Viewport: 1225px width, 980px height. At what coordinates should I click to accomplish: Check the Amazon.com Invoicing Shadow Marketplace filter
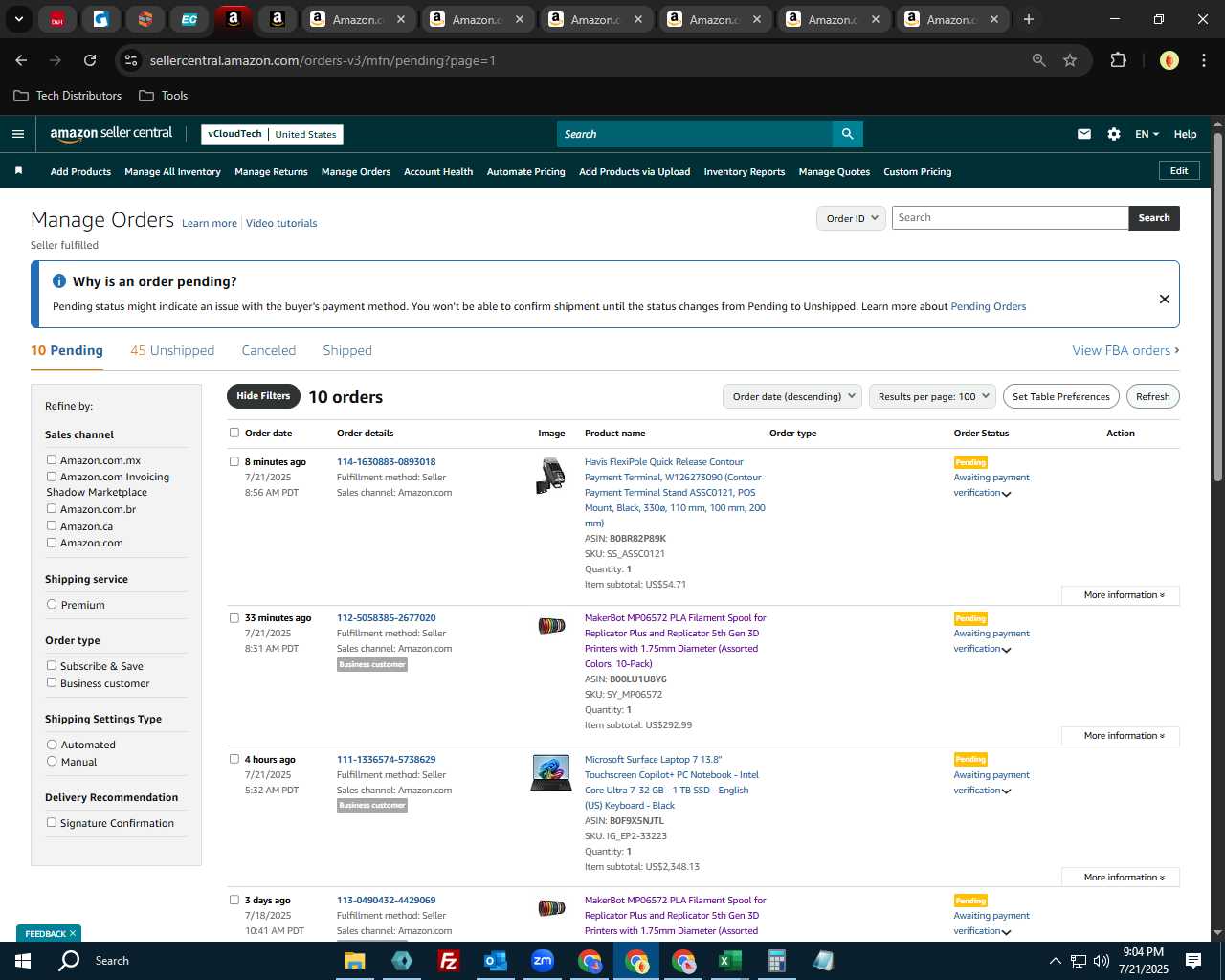pyautogui.click(x=52, y=476)
